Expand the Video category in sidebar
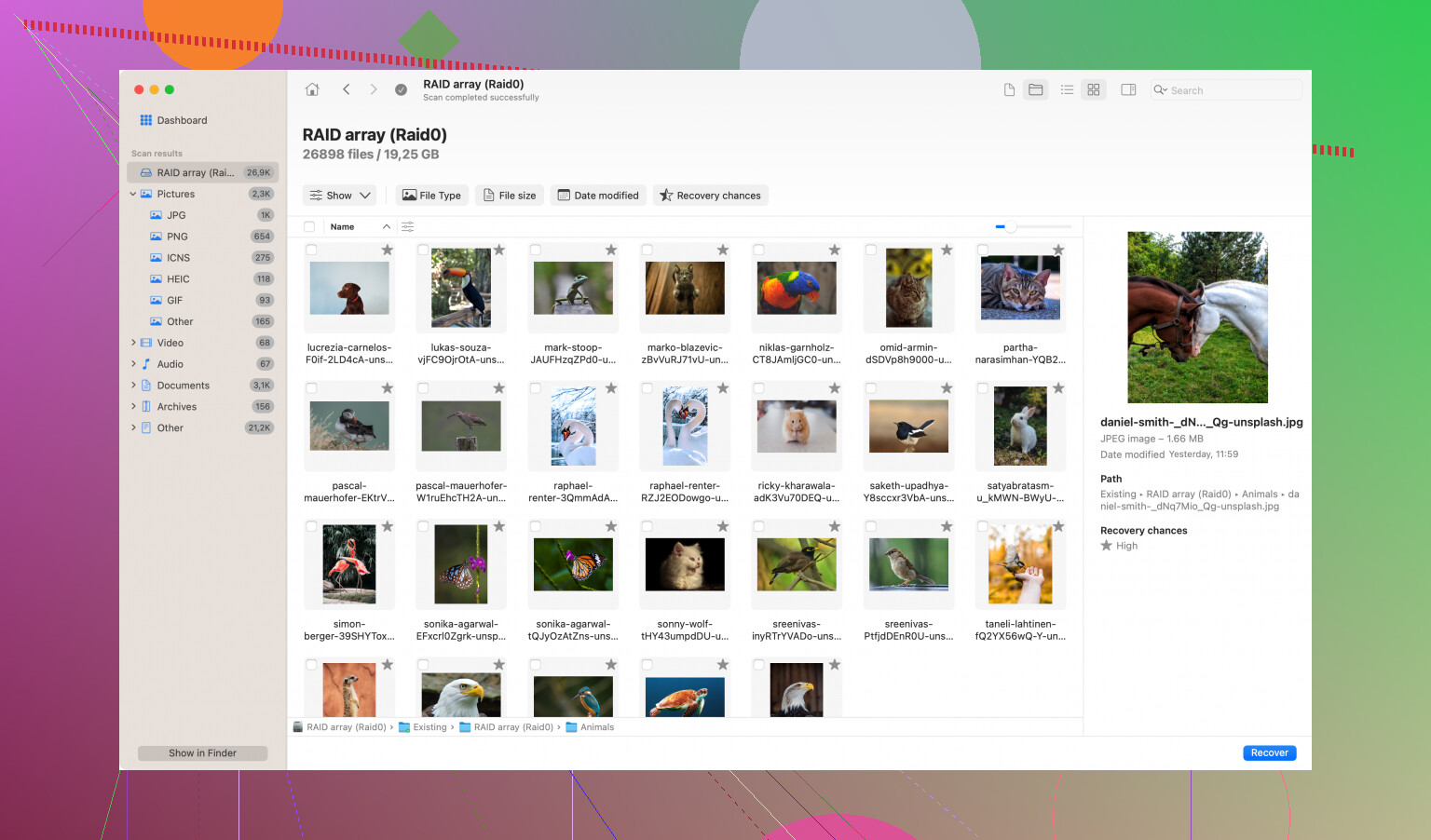Screen dimensions: 1431x840 133,343
